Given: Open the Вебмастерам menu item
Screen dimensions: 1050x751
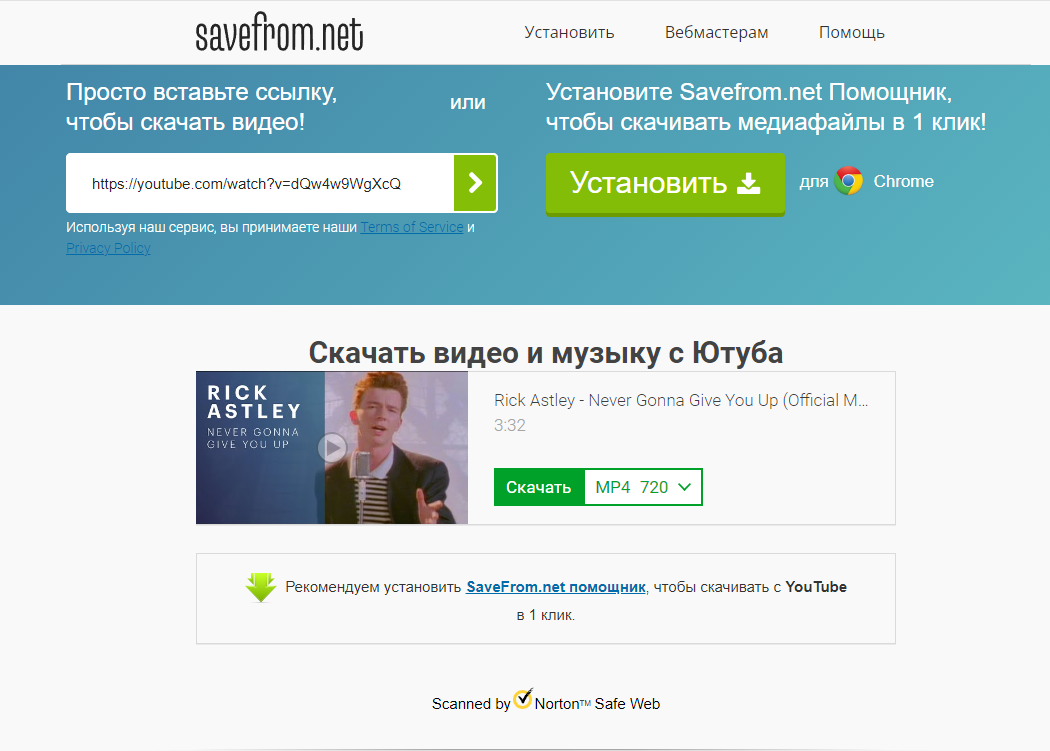Looking at the screenshot, I should (717, 32).
